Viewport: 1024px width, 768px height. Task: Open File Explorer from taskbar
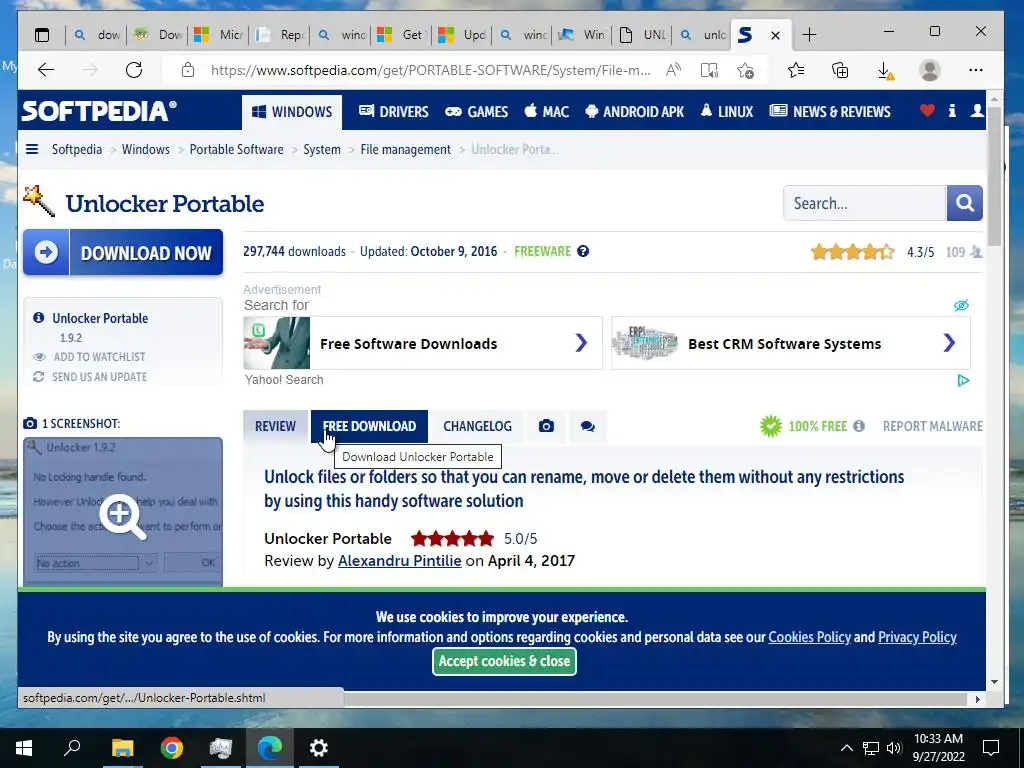pos(122,748)
